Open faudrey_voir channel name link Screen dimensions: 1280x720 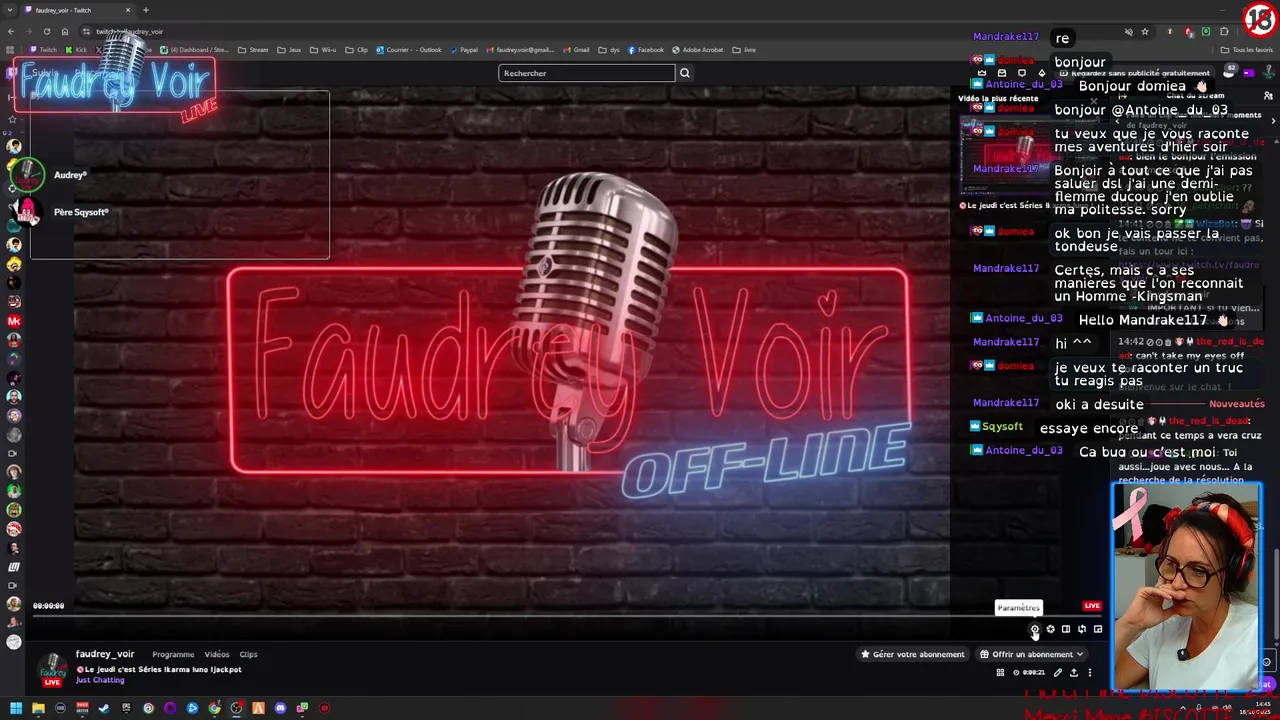pyautogui.click(x=105, y=654)
